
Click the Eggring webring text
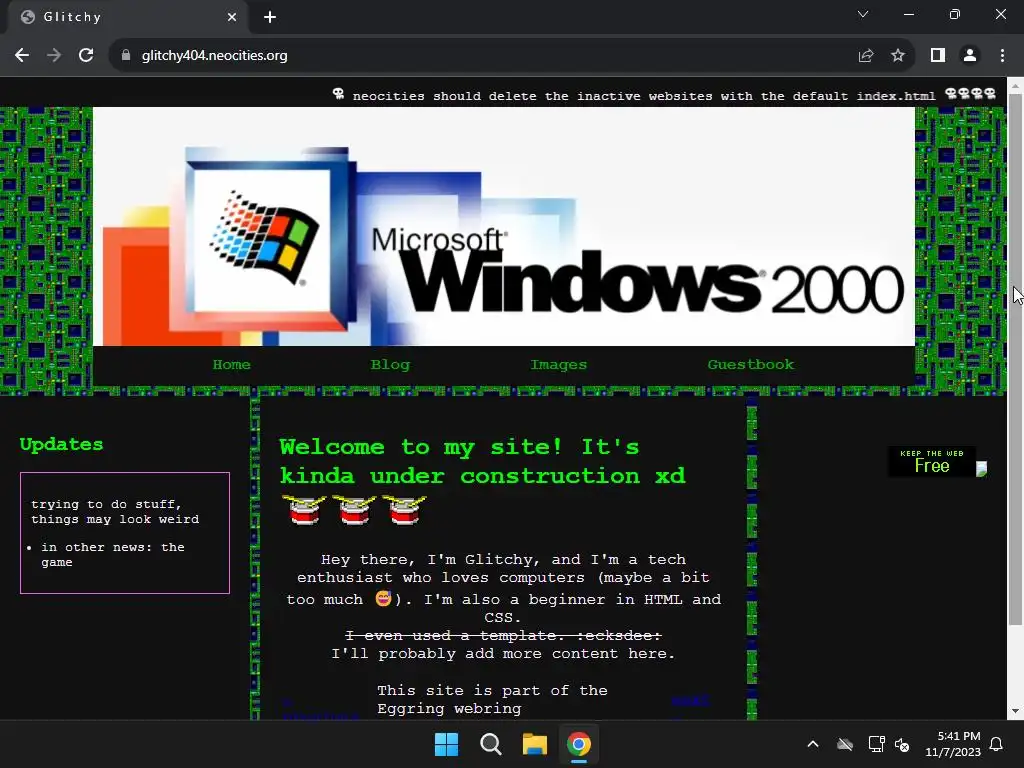click(x=492, y=699)
